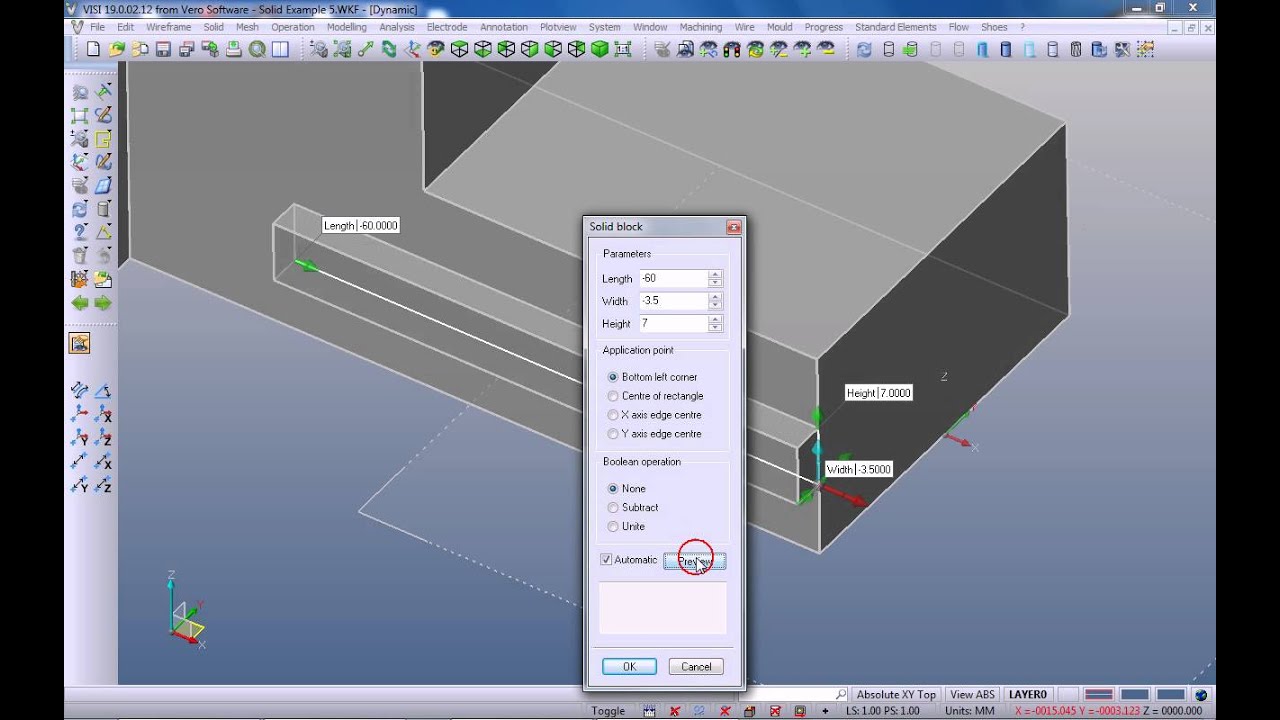This screenshot has width=1280, height=720.
Task: Click the Preview button
Action: [x=694, y=561]
